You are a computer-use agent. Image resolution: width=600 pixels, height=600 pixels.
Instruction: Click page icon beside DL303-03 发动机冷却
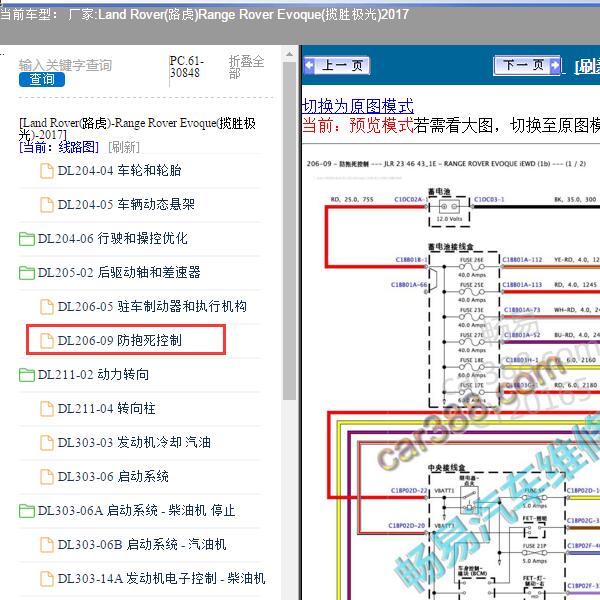point(47,443)
